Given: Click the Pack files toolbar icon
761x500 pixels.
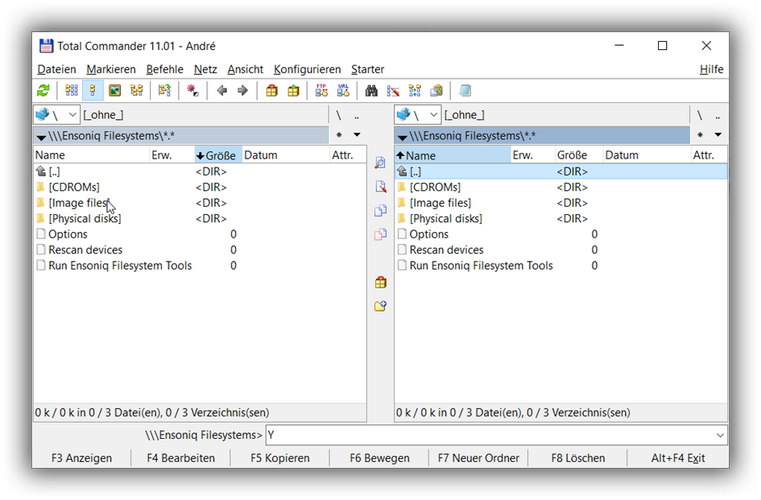Looking at the screenshot, I should 272,91.
